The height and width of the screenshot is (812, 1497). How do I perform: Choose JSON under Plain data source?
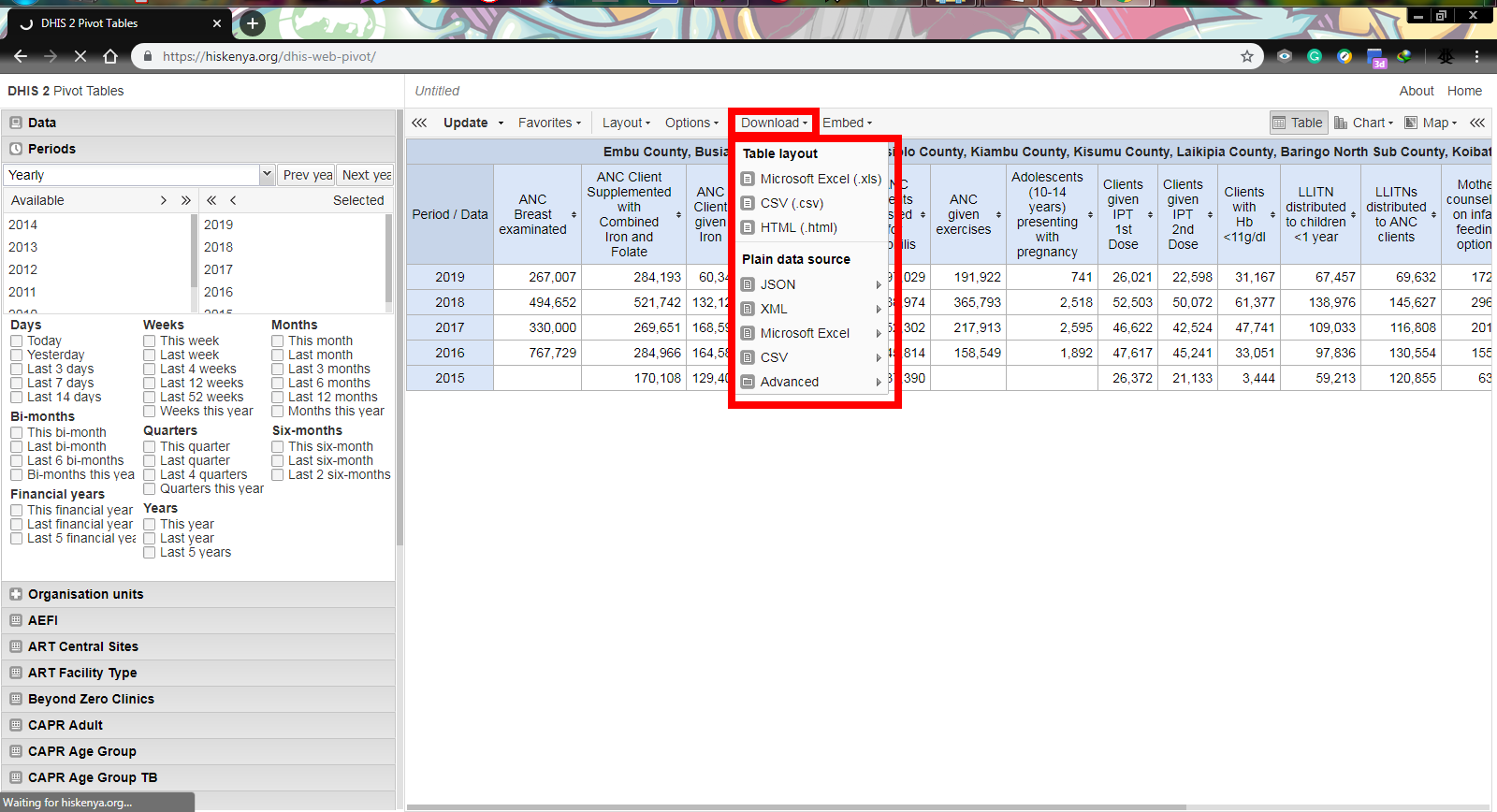click(778, 284)
